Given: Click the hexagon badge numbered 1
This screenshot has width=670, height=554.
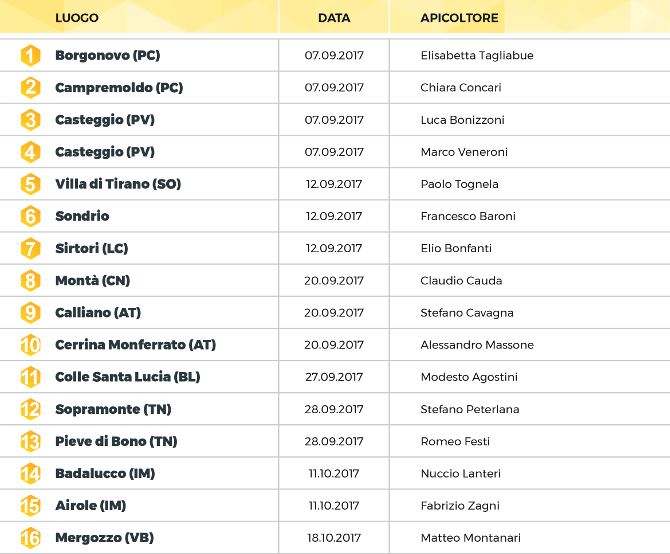Looking at the screenshot, I should click(x=31, y=56).
